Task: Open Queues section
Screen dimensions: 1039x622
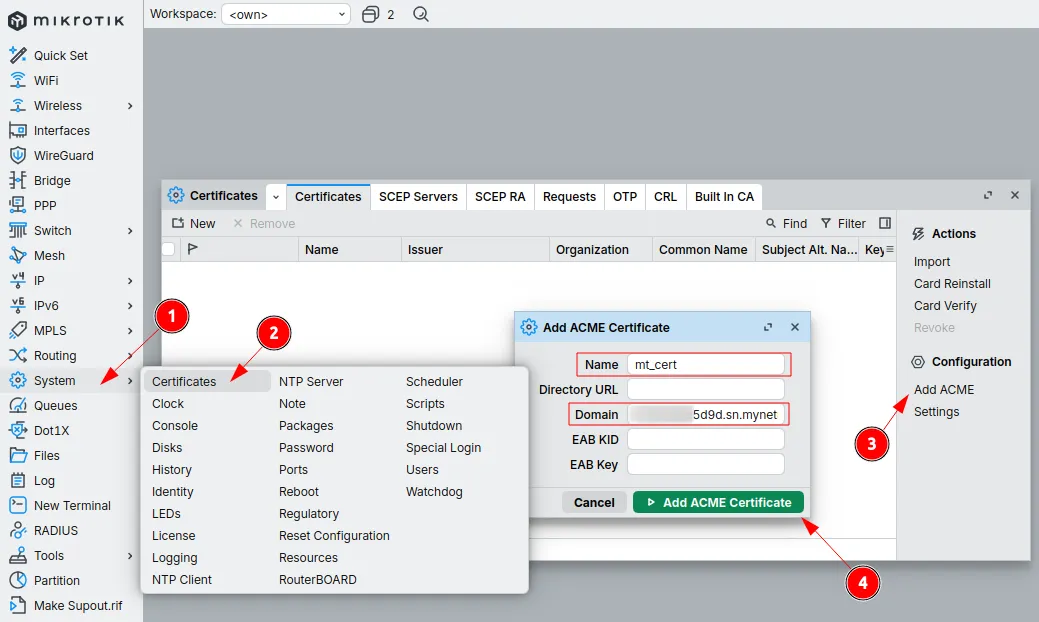Action: (x=55, y=405)
